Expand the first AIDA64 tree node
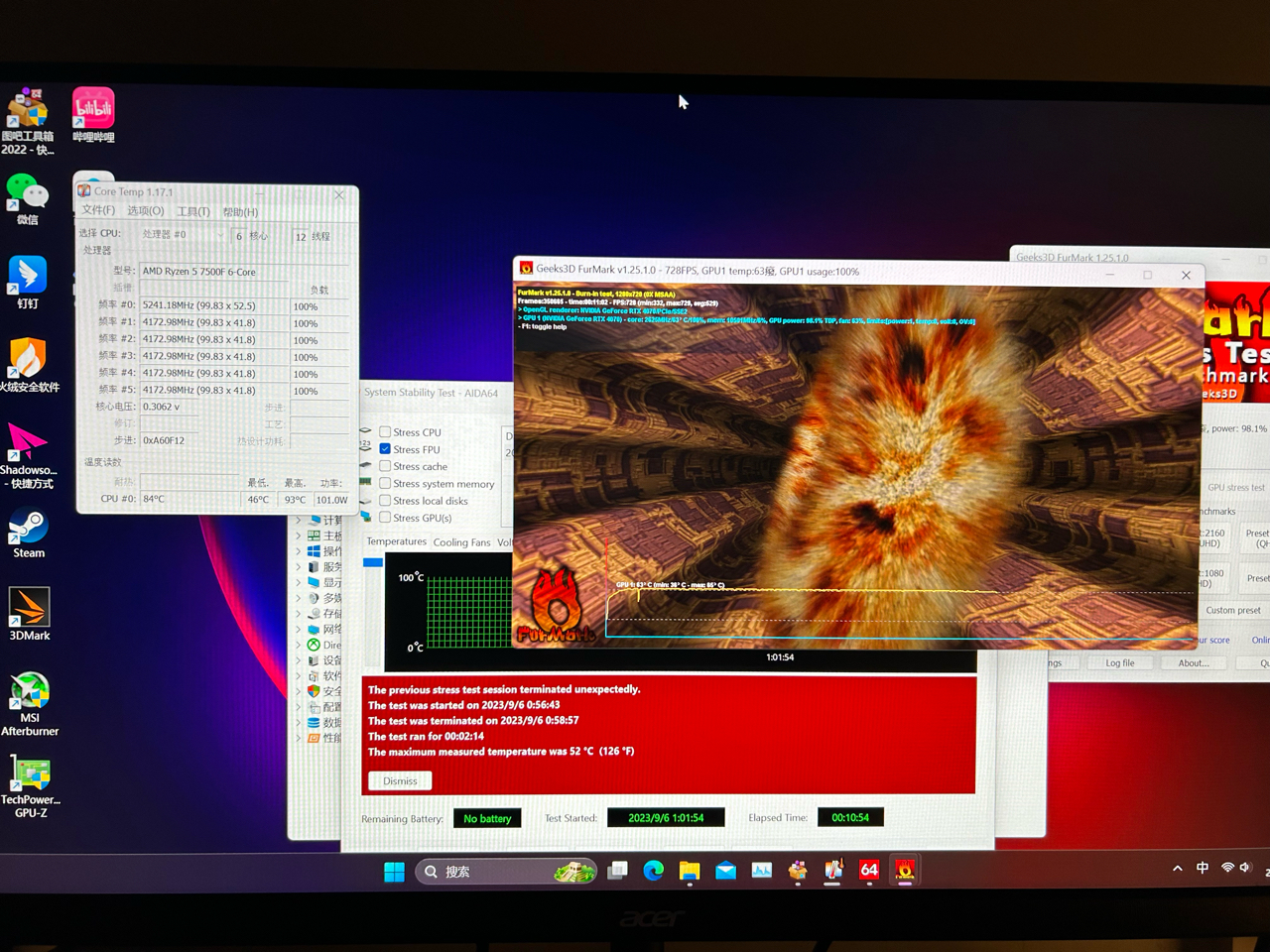This screenshot has height=952, width=1270. [x=299, y=521]
